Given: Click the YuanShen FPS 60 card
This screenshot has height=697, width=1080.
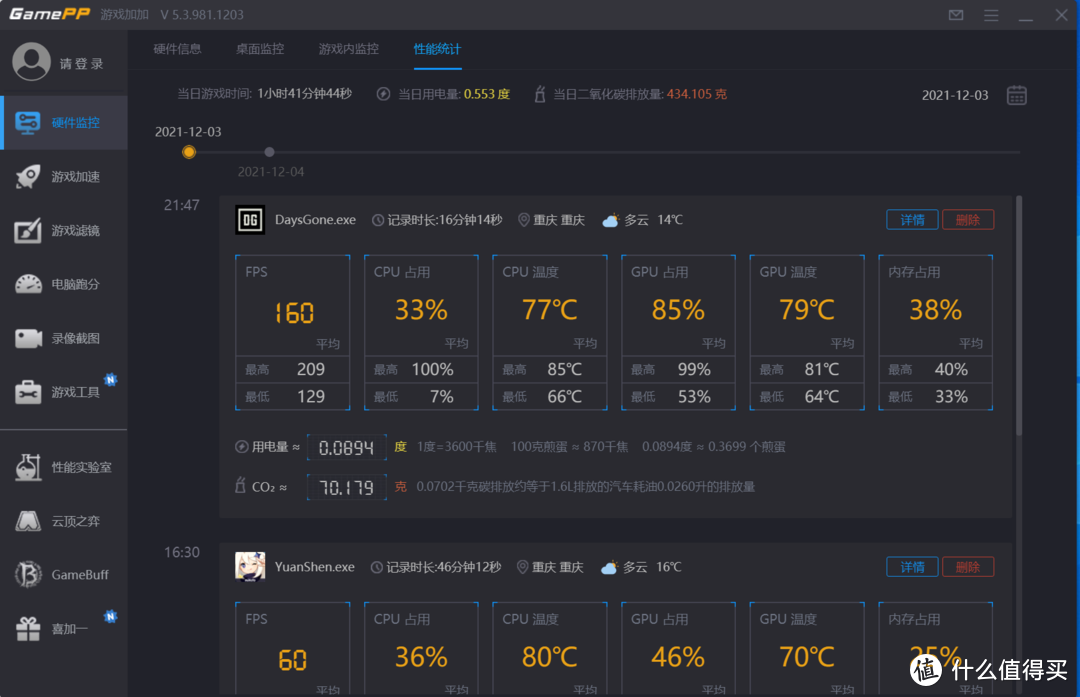Looking at the screenshot, I should click(x=293, y=648).
